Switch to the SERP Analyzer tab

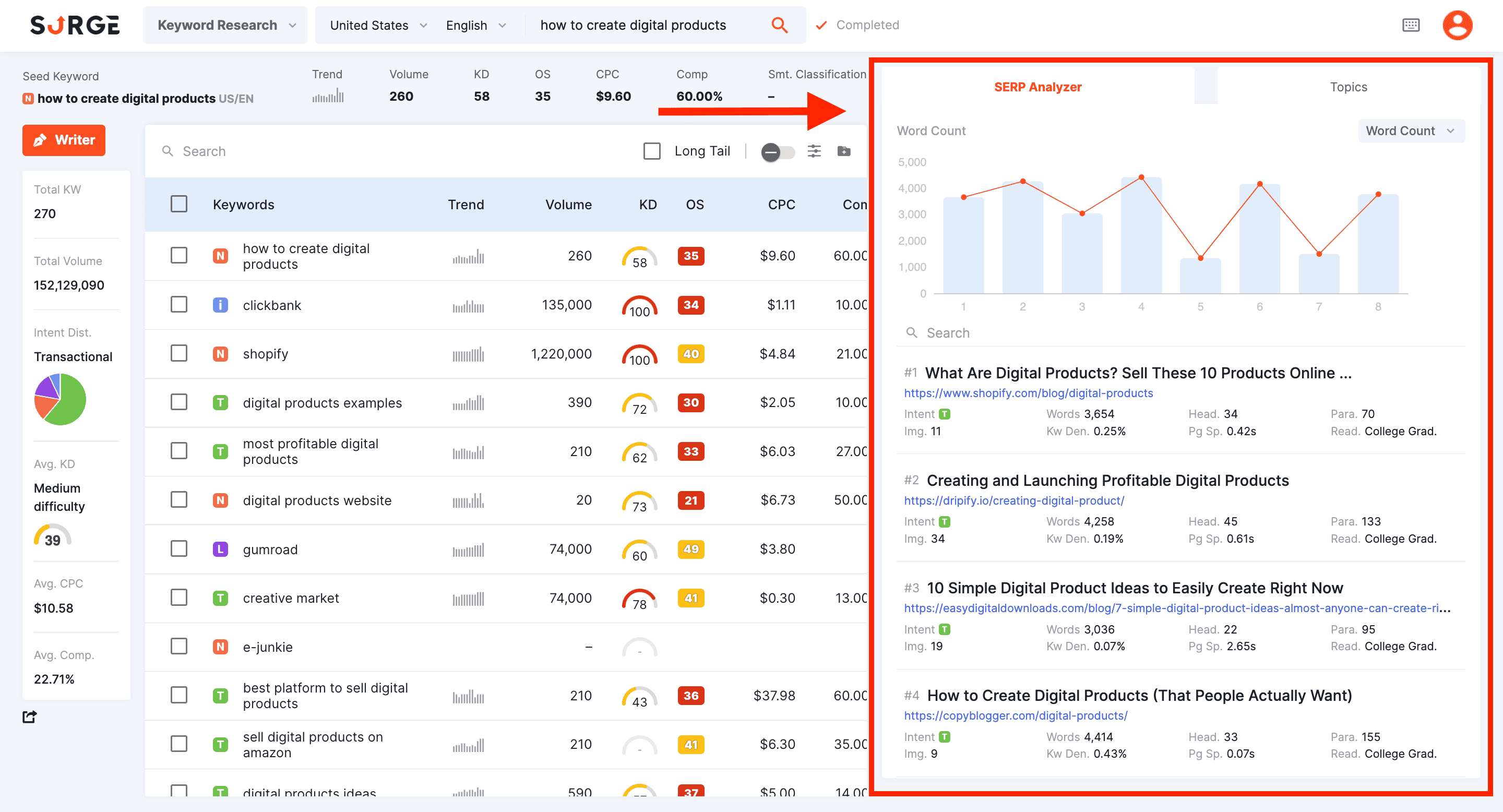point(1037,87)
